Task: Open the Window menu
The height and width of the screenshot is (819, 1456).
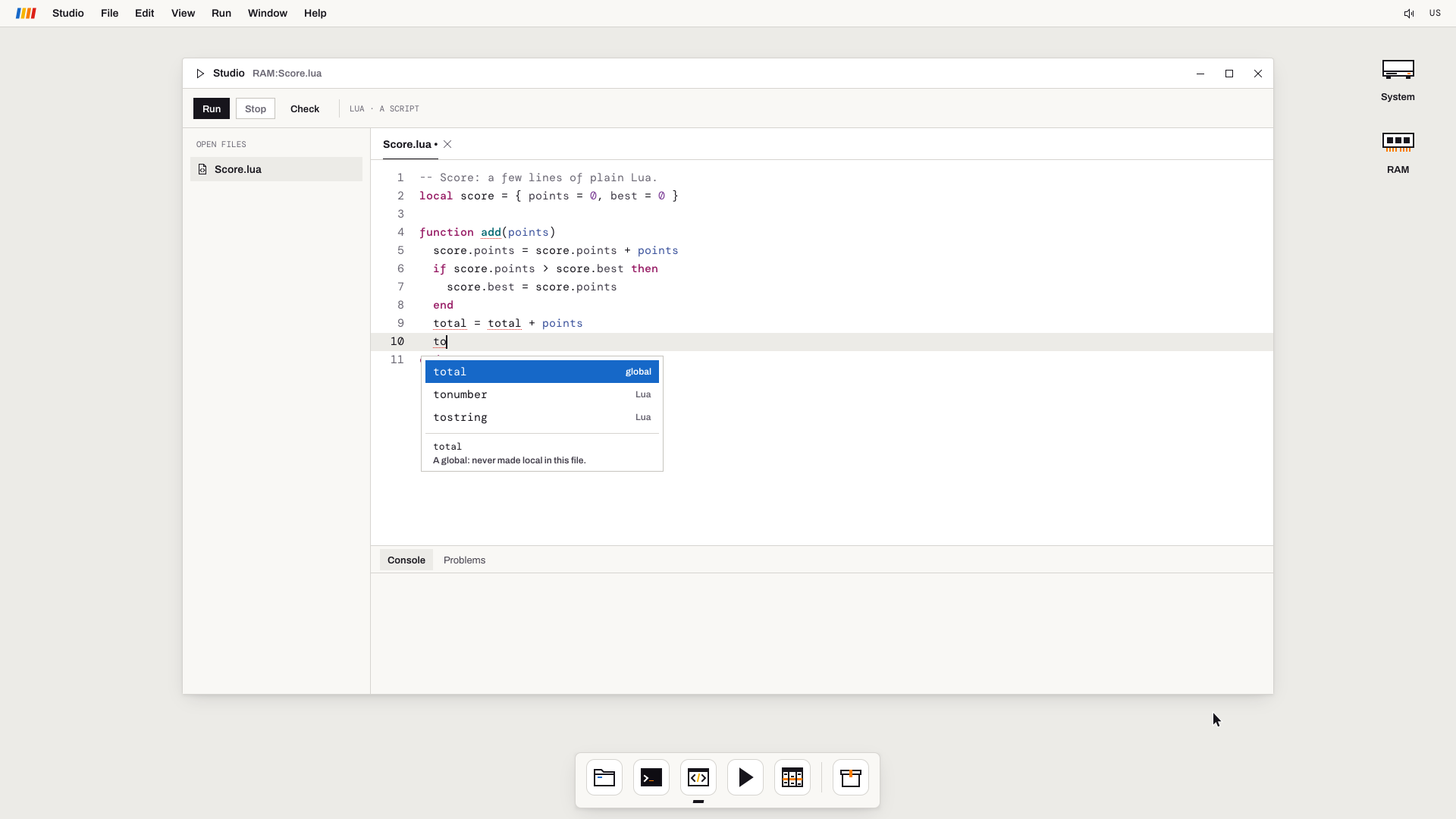Action: tap(268, 14)
